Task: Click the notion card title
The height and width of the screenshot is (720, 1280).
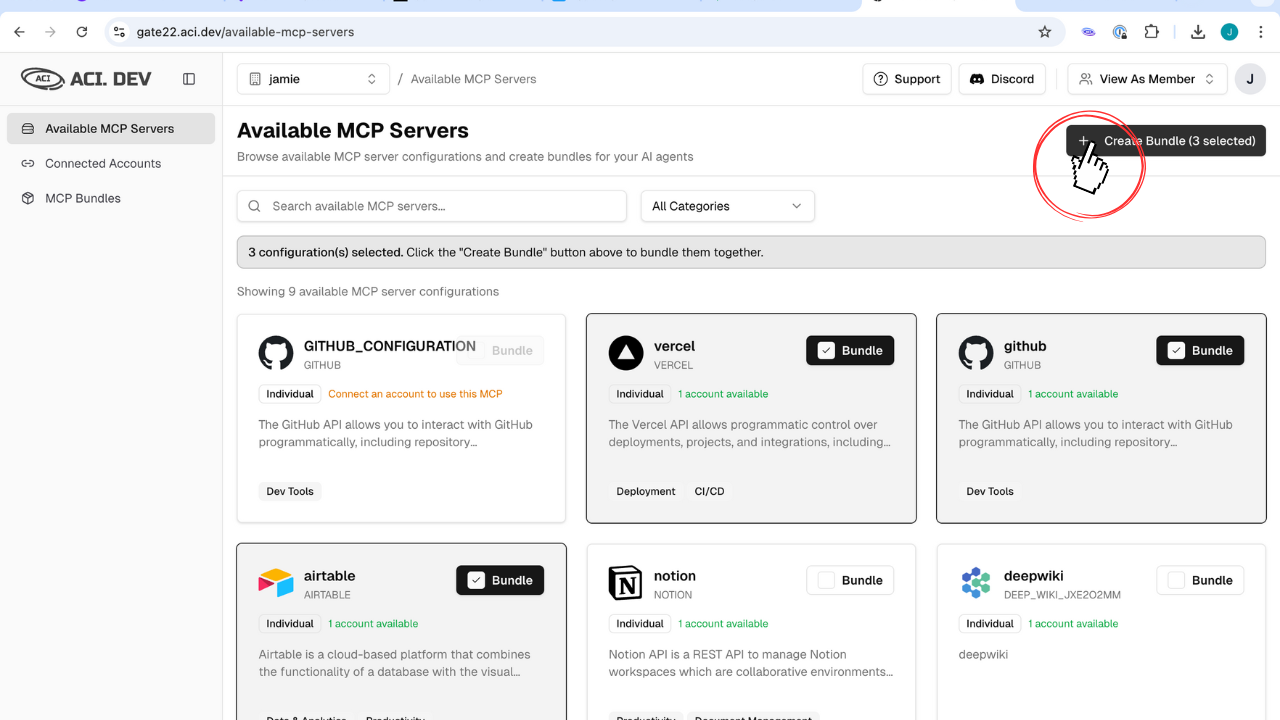Action: pos(675,576)
